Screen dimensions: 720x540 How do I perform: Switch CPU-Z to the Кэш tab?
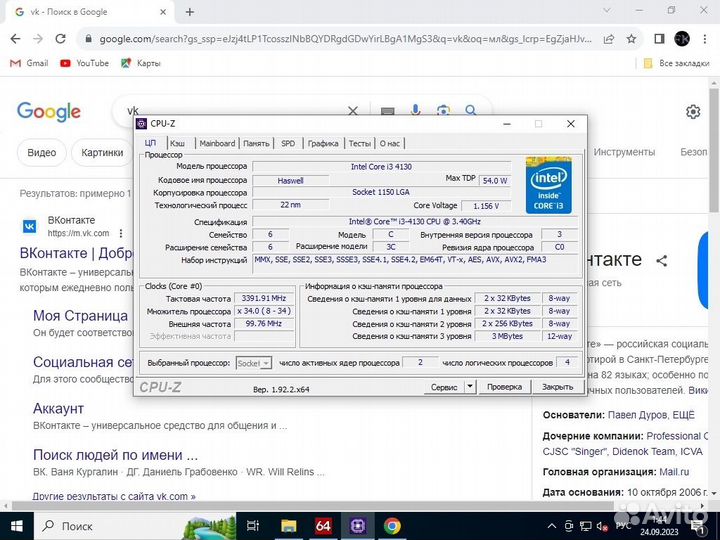pos(180,143)
